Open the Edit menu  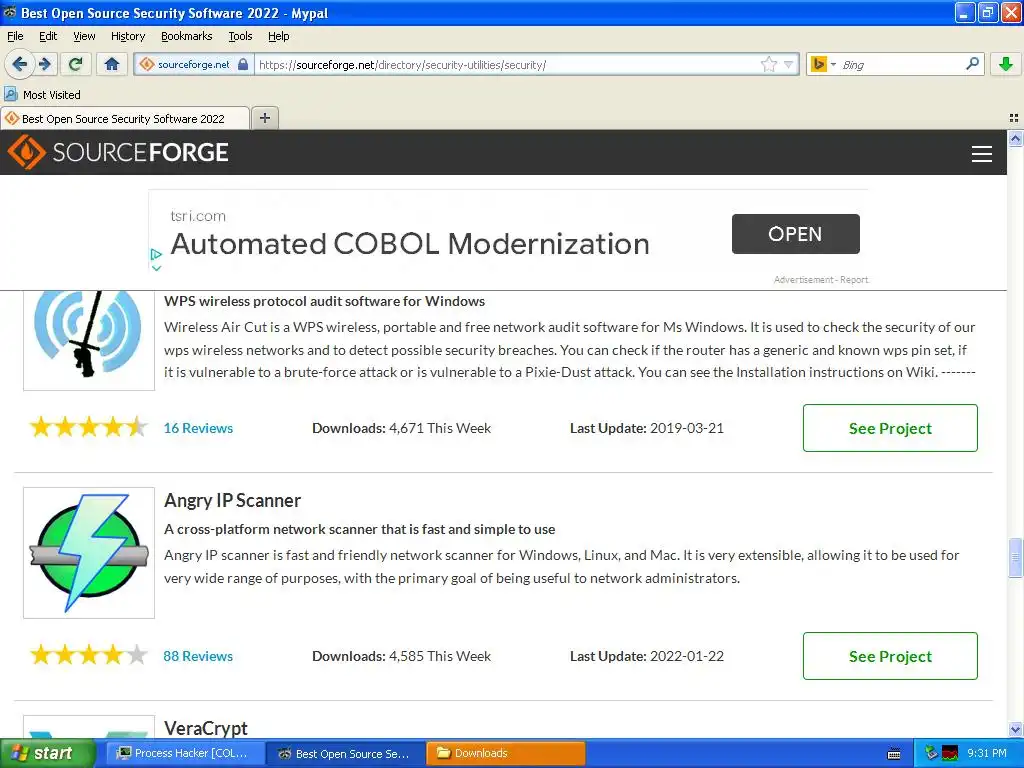(x=48, y=36)
